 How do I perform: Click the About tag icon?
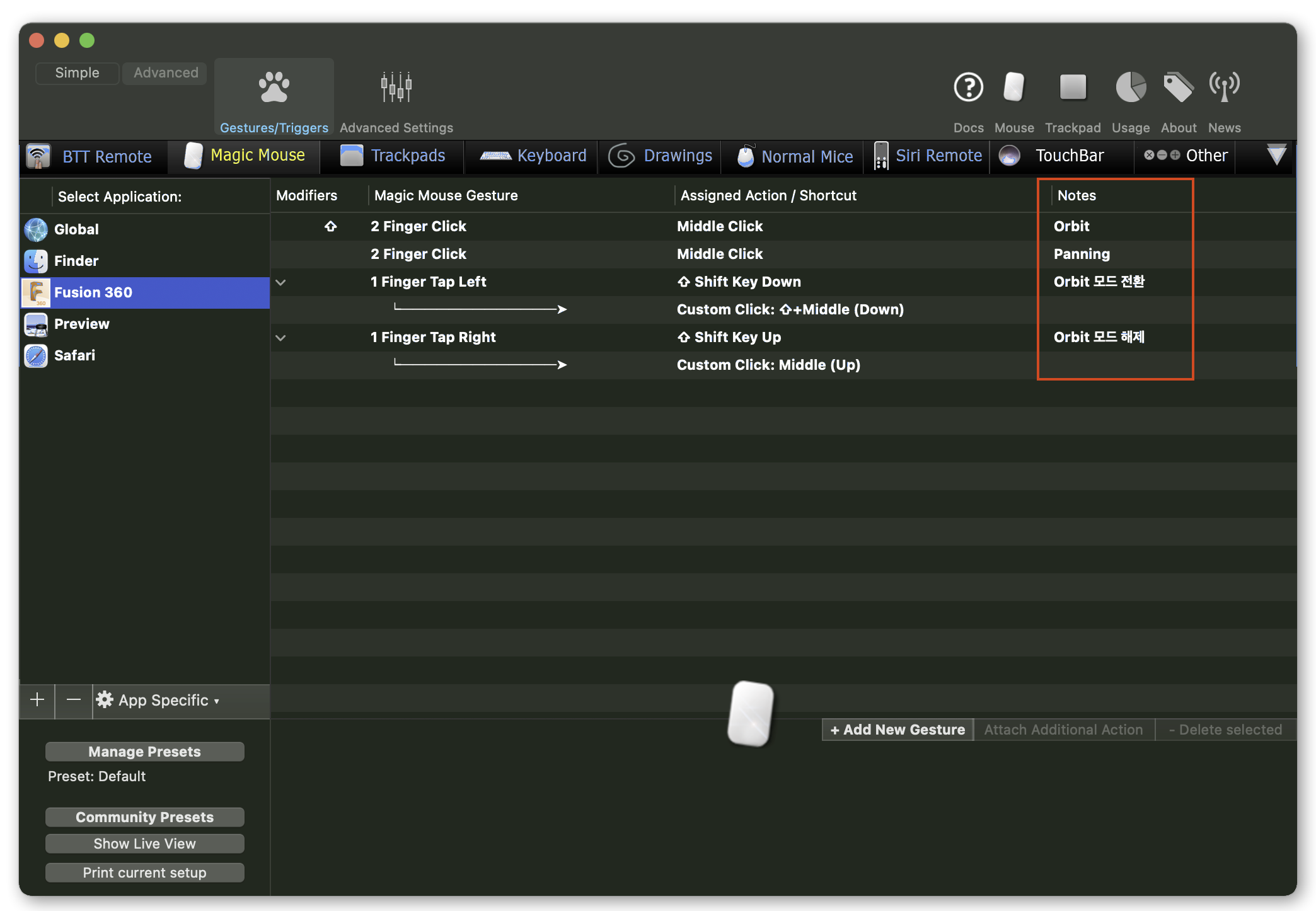1178,88
